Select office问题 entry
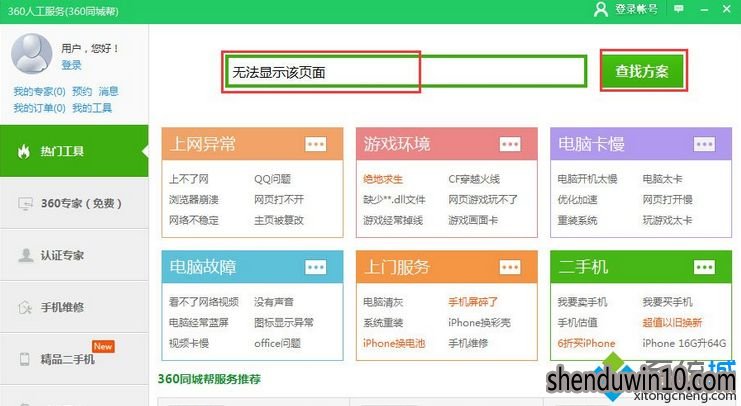This screenshot has width=741, height=406. tap(277, 343)
